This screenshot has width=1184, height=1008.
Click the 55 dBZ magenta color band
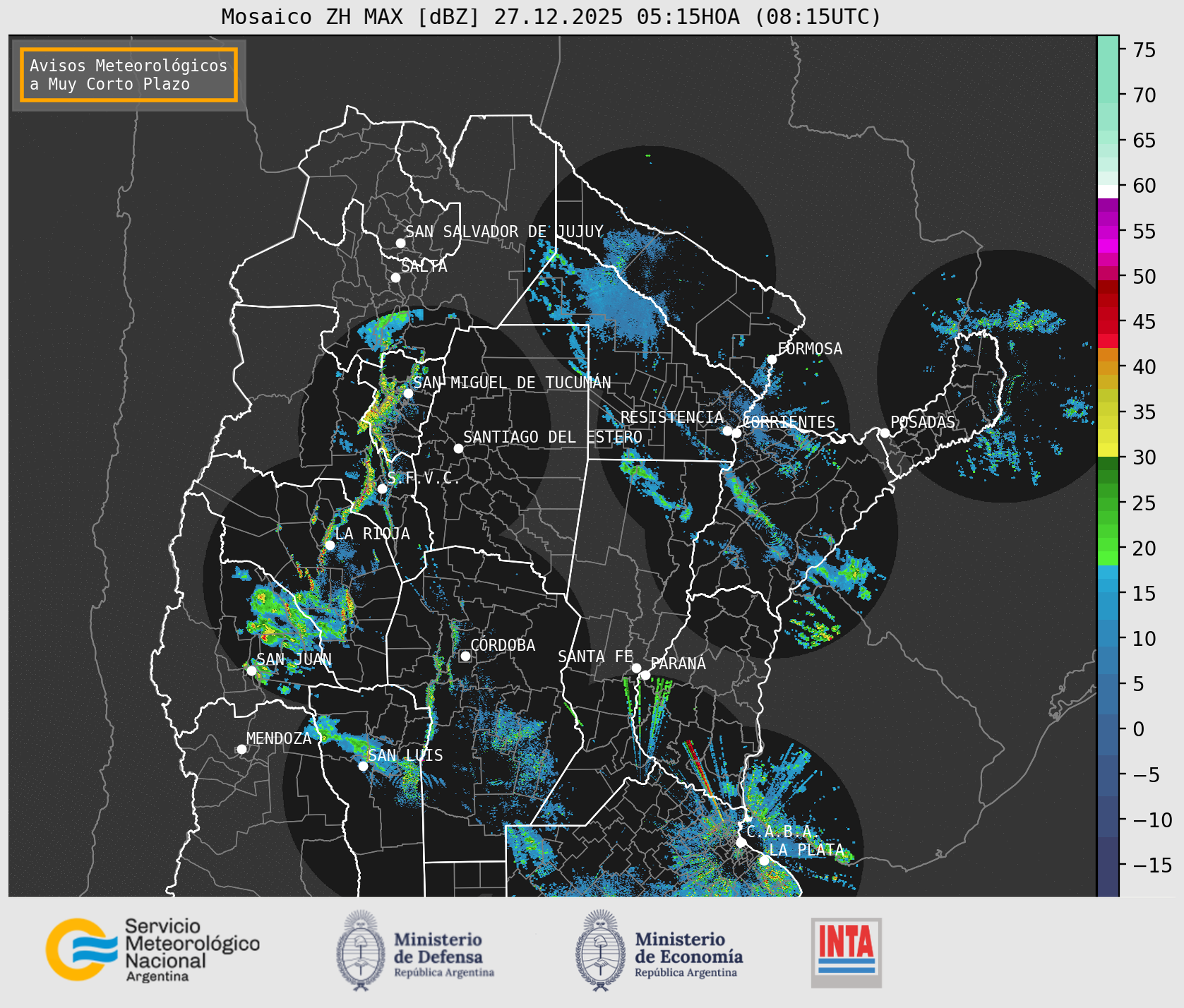pyautogui.click(x=1108, y=232)
